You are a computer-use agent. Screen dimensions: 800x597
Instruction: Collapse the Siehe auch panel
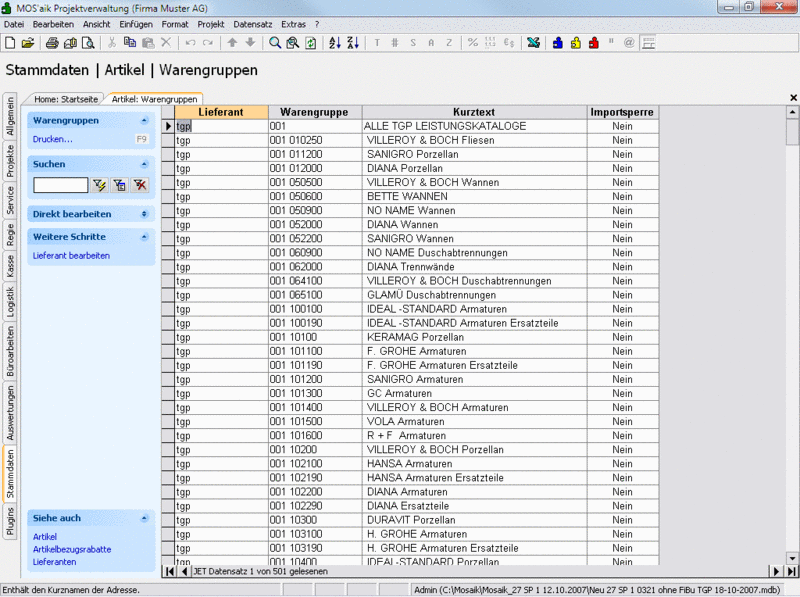click(144, 518)
